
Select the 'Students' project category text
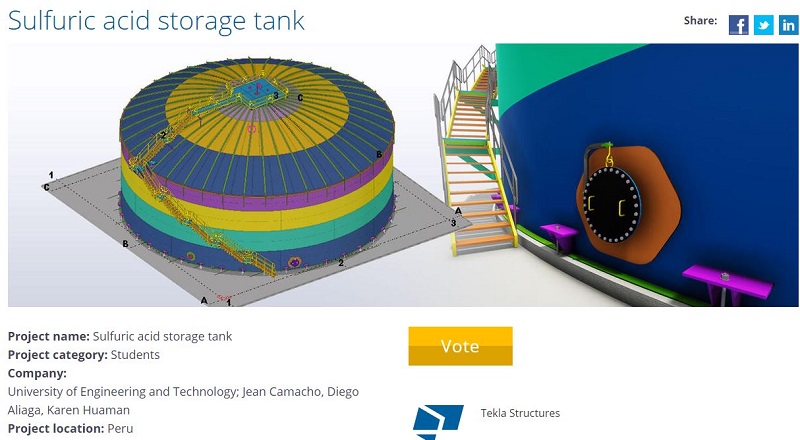[x=133, y=354]
